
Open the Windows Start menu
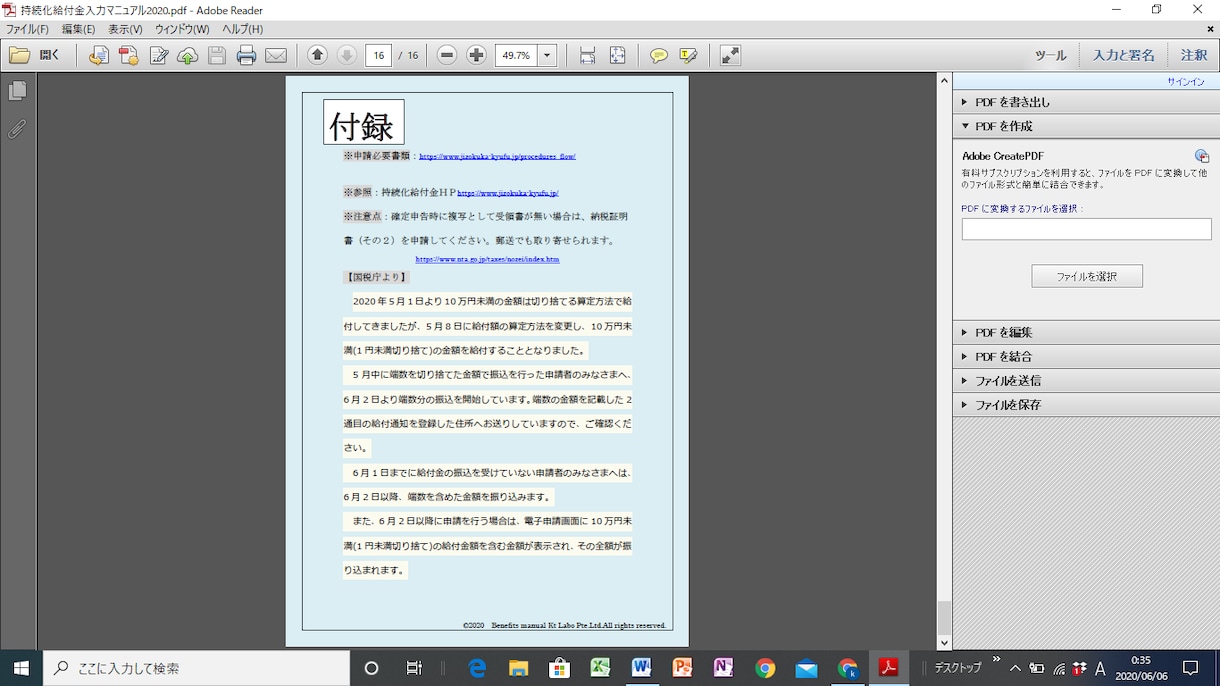(x=21, y=668)
